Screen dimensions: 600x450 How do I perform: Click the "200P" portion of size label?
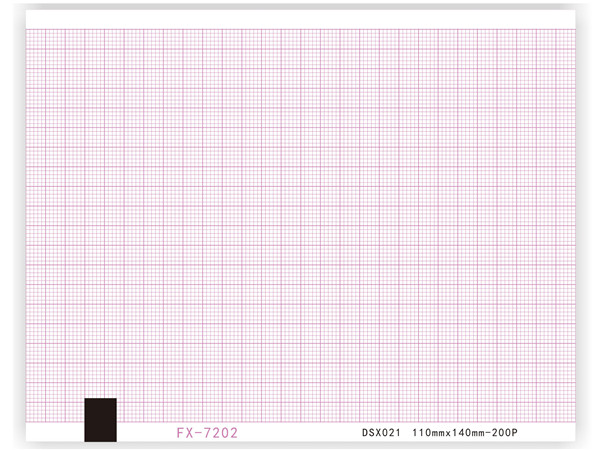pyautogui.click(x=514, y=433)
